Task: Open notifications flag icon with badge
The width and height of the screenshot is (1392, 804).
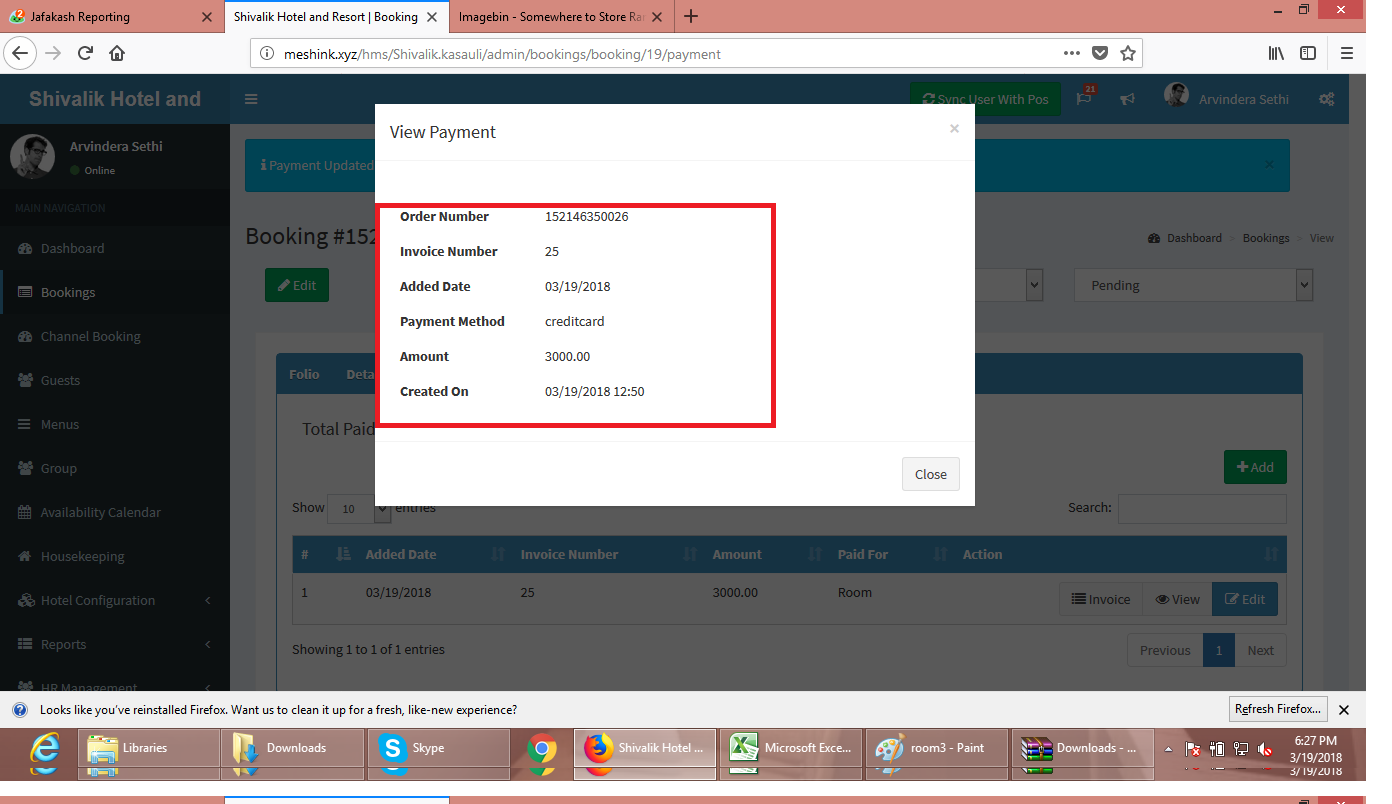Action: [1085, 98]
